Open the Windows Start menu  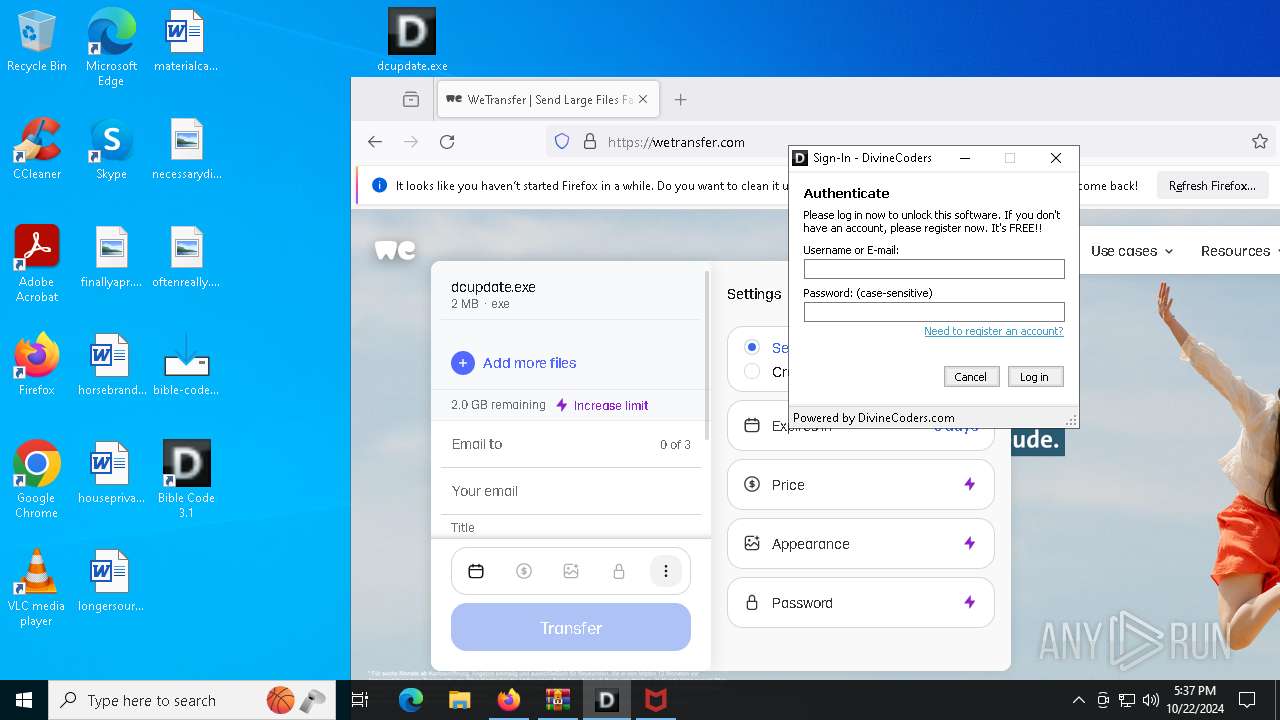pos(24,700)
